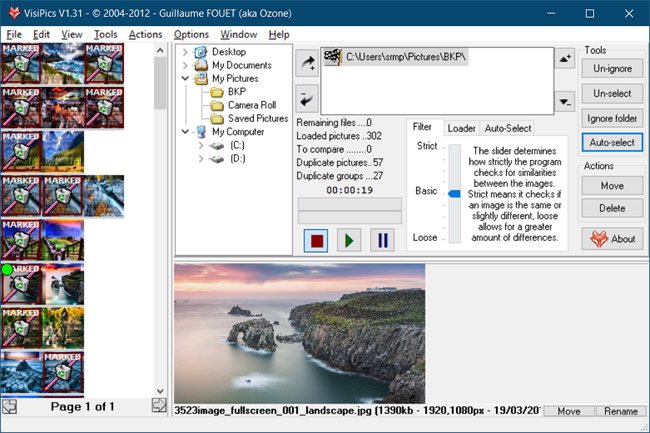Switch to the Auto-Select tab
Image resolution: width=650 pixels, height=433 pixels.
(x=508, y=128)
